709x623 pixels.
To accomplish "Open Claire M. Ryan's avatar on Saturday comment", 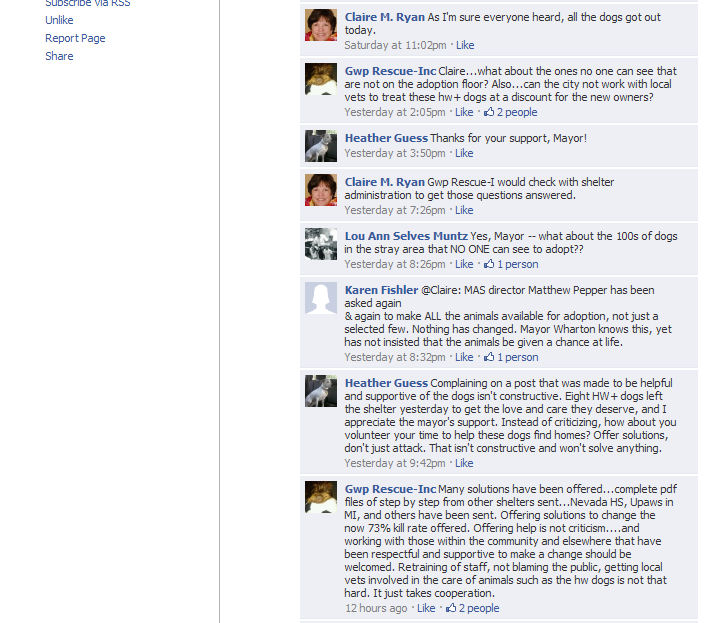I will [x=321, y=25].
